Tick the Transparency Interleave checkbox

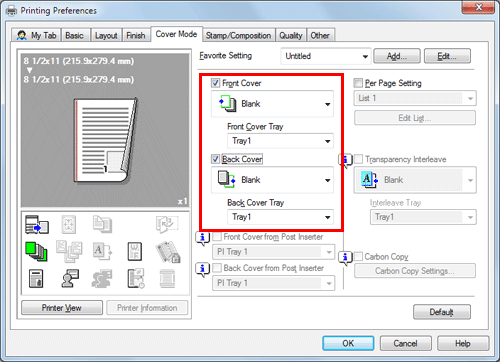coord(358,159)
